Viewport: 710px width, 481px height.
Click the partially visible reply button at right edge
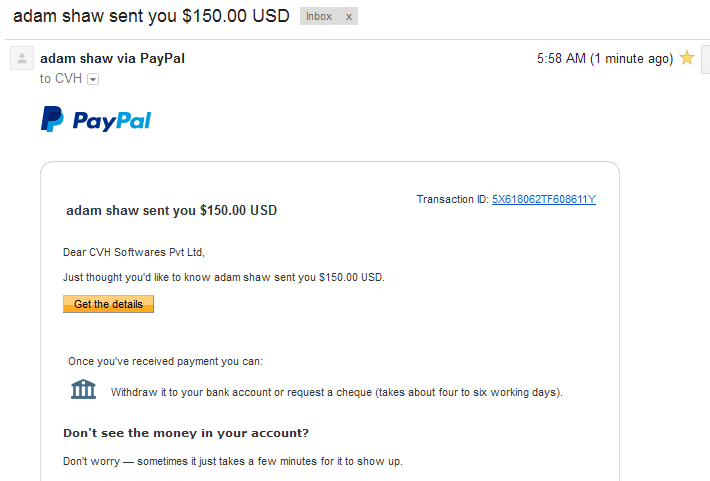tap(705, 59)
